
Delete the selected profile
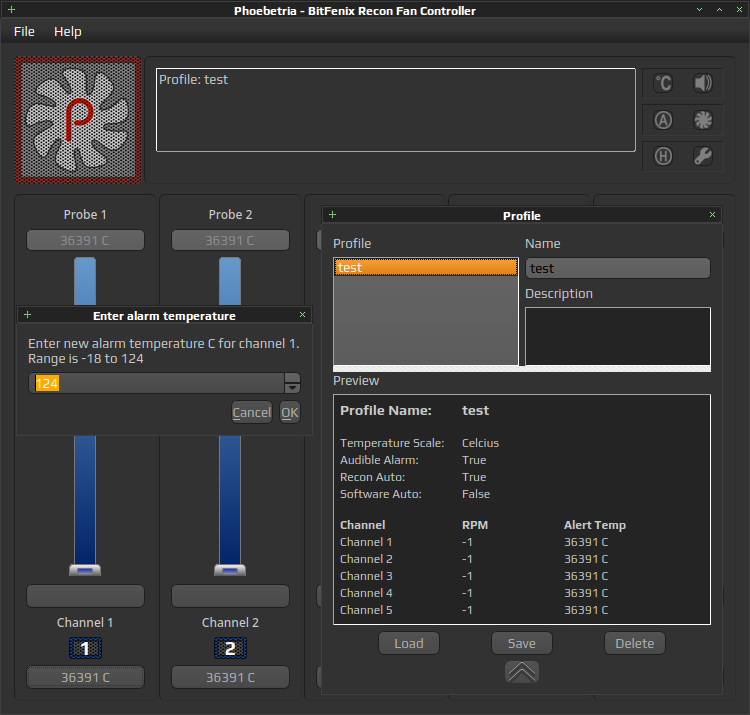[x=635, y=643]
